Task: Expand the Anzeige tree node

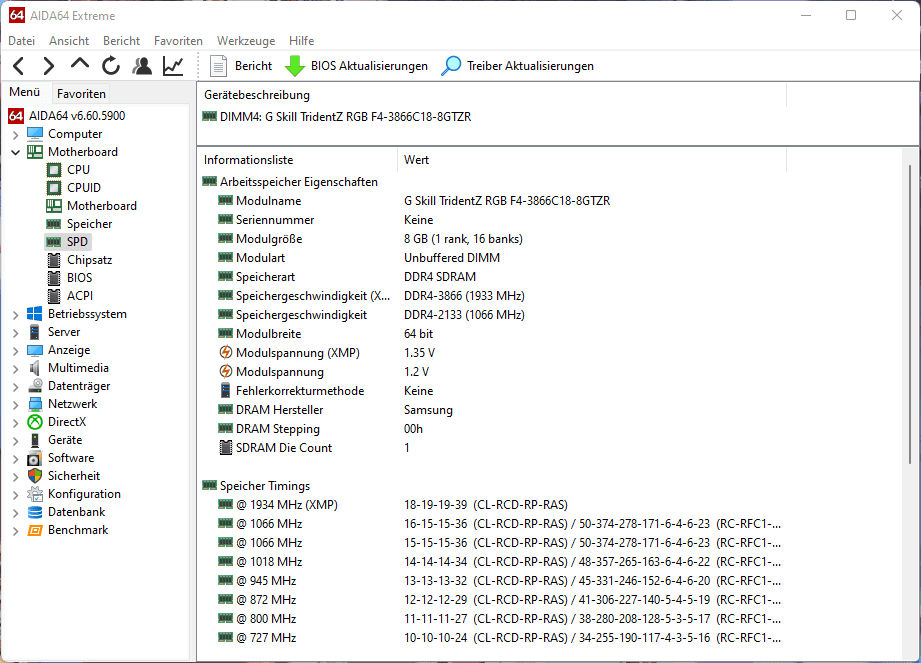Action: click(x=15, y=351)
